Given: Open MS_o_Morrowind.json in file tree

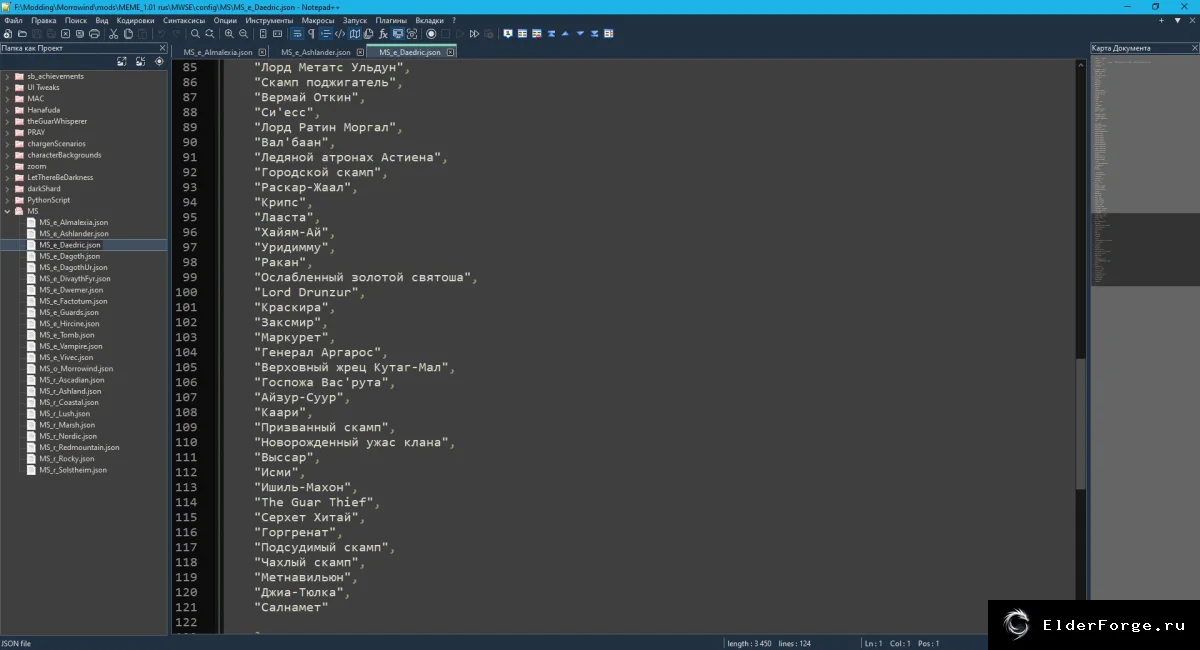Looking at the screenshot, I should tap(76, 369).
